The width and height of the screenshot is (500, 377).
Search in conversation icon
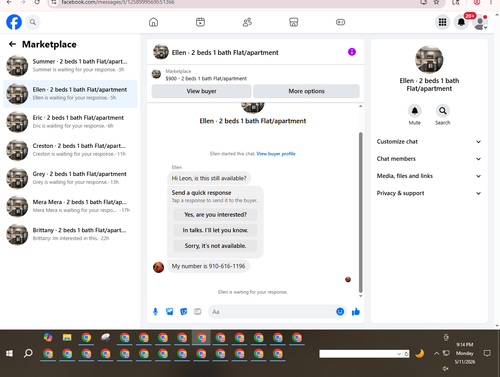point(443,111)
